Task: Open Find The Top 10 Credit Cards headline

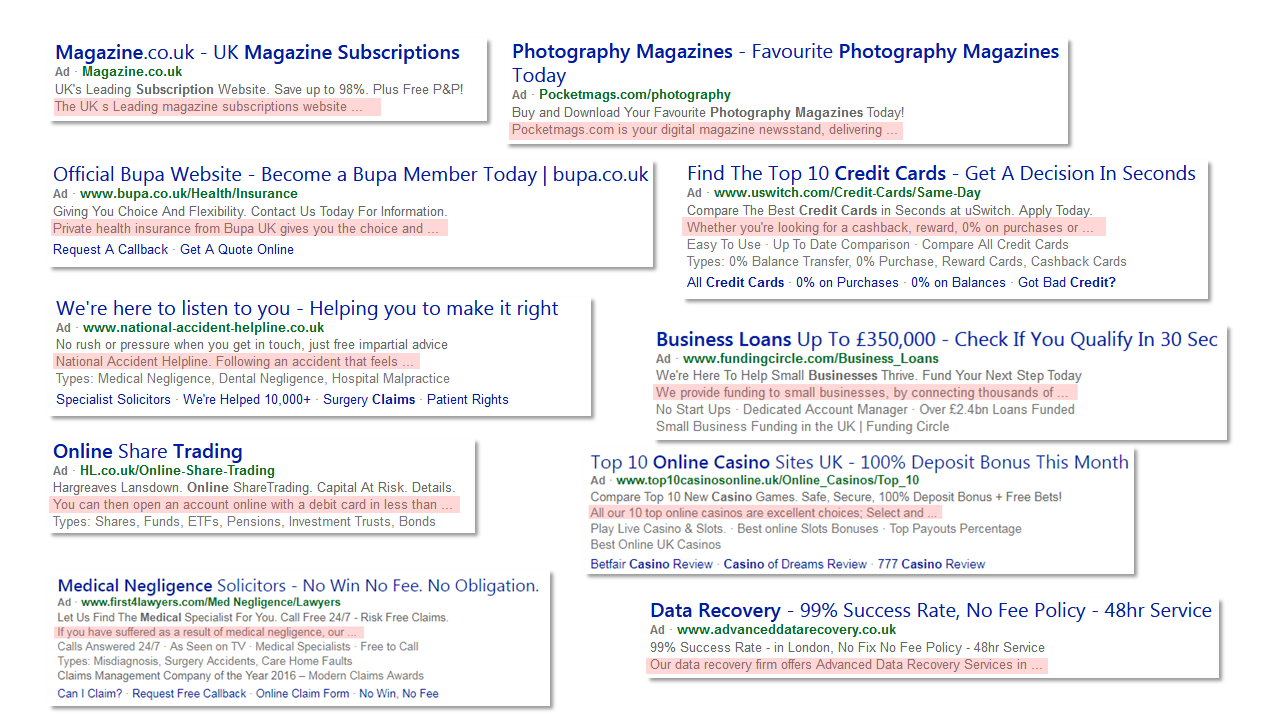Action: tap(941, 173)
